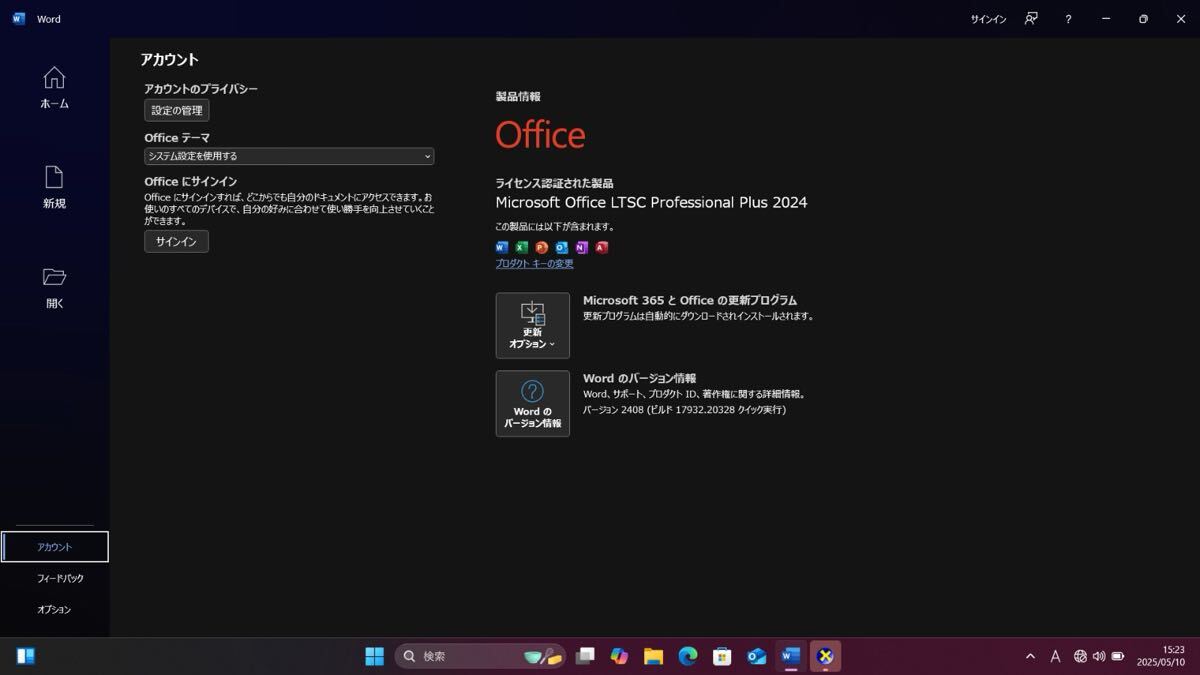Screen dimensions: 1200x675
Task: Launch Copilot from the taskbar
Action: tap(619, 656)
